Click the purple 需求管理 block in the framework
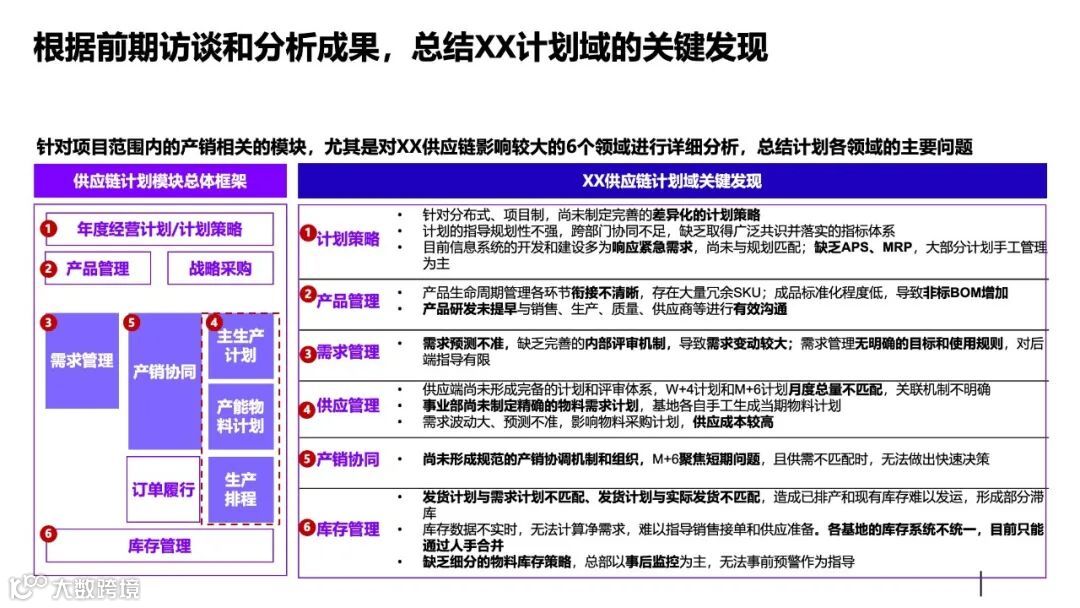The height and width of the screenshot is (608, 1080). tap(82, 360)
